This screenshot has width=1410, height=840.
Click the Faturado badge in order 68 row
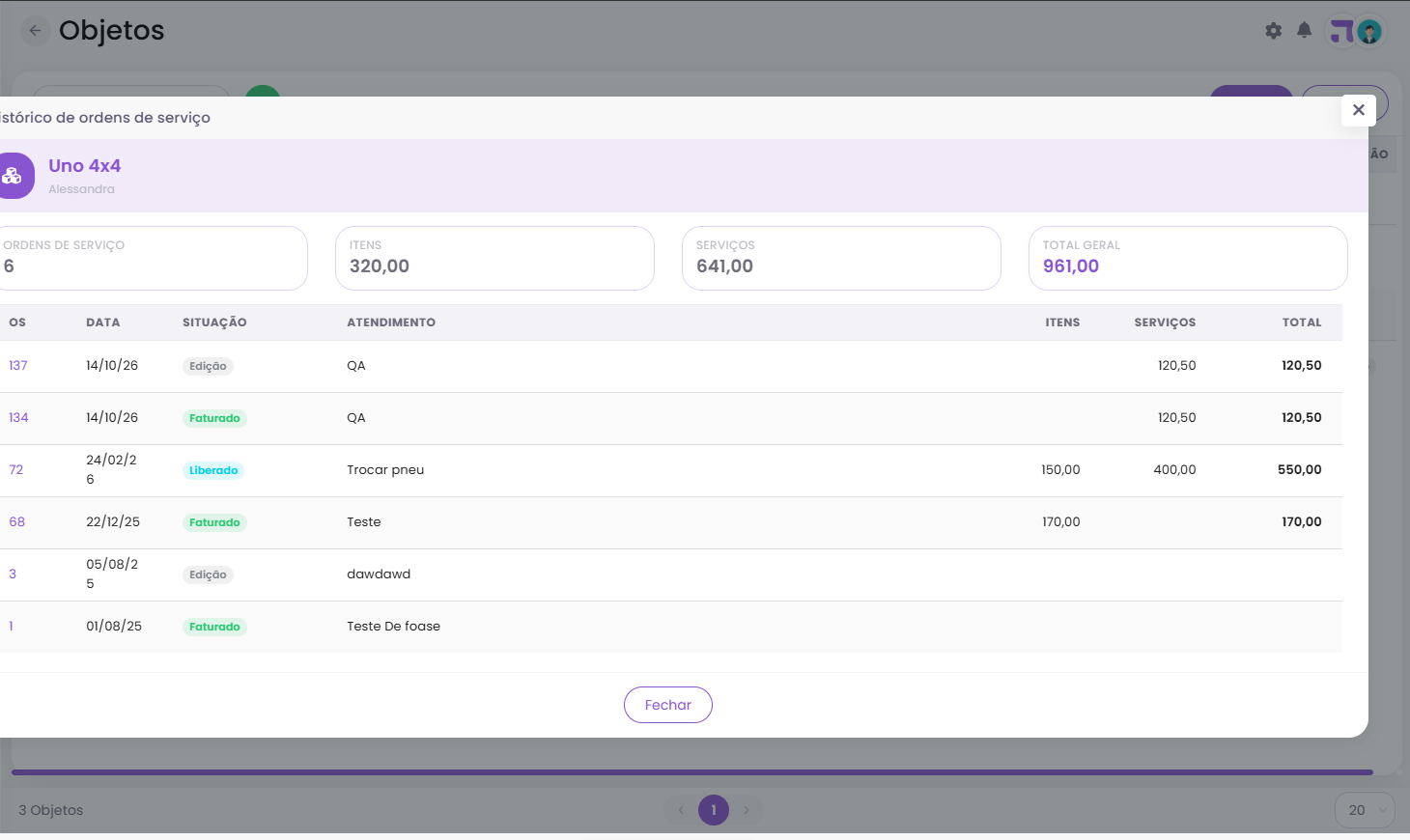(x=214, y=522)
